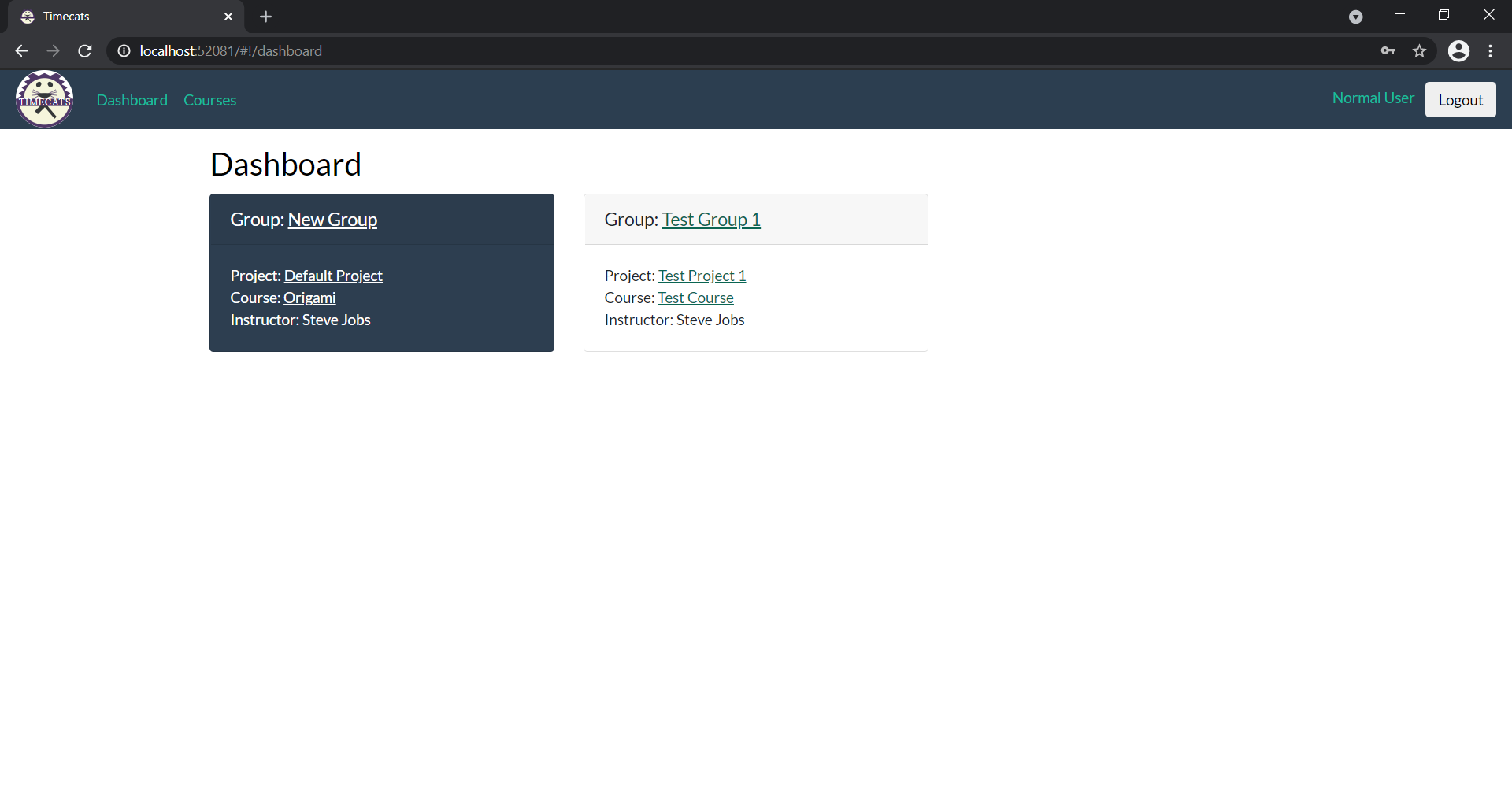Open the Chrome profile avatar icon
The image size is (1512, 810).
[x=1458, y=51]
